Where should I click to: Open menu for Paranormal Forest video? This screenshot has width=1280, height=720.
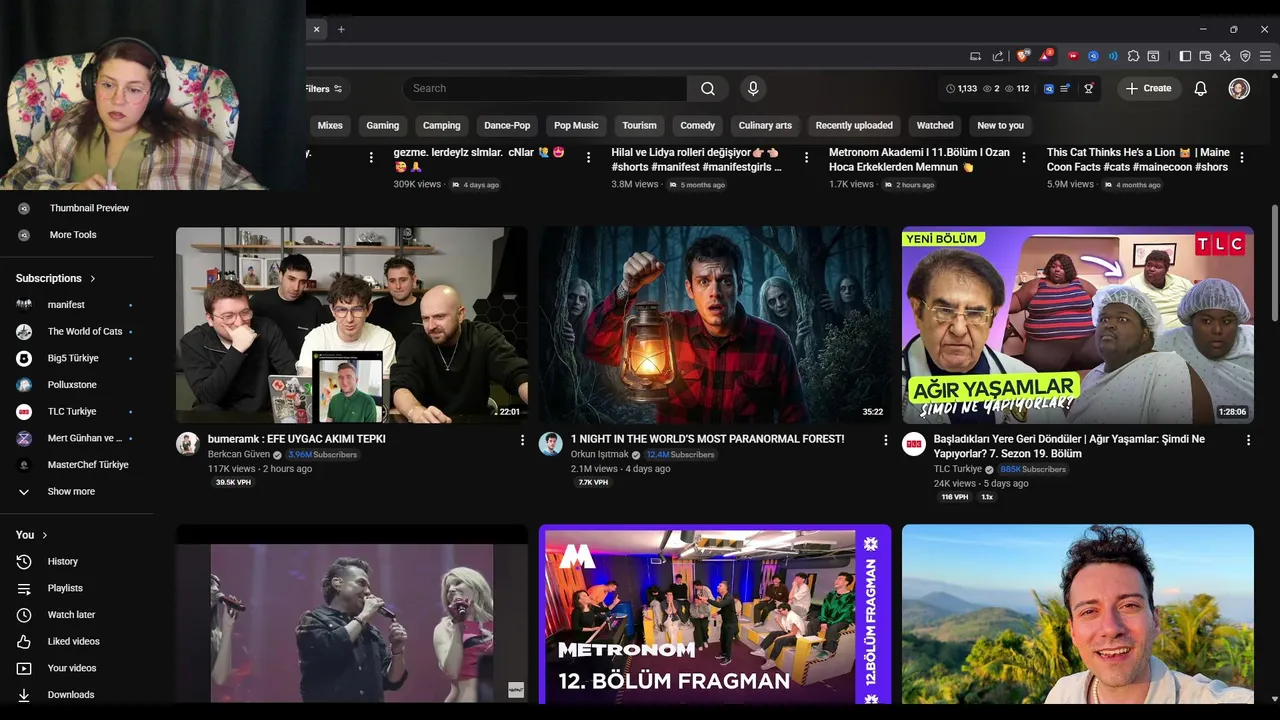click(885, 440)
